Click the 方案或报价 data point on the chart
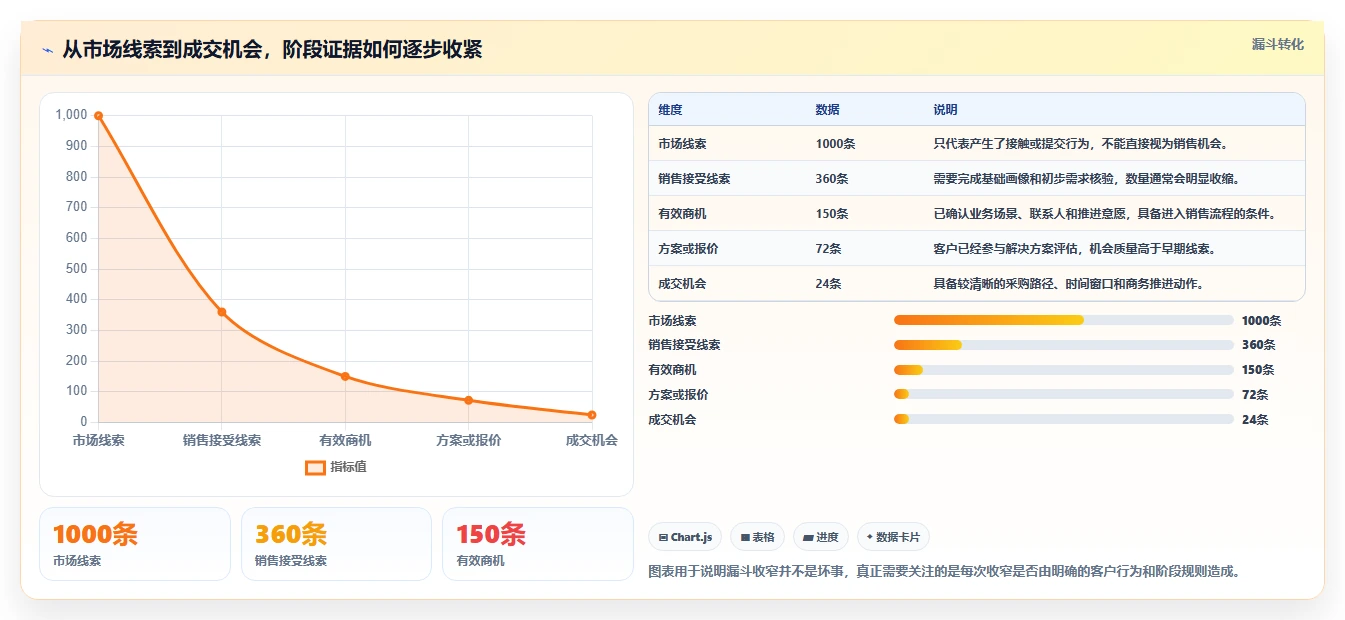Viewport: 1345px width, 620px height. point(469,400)
